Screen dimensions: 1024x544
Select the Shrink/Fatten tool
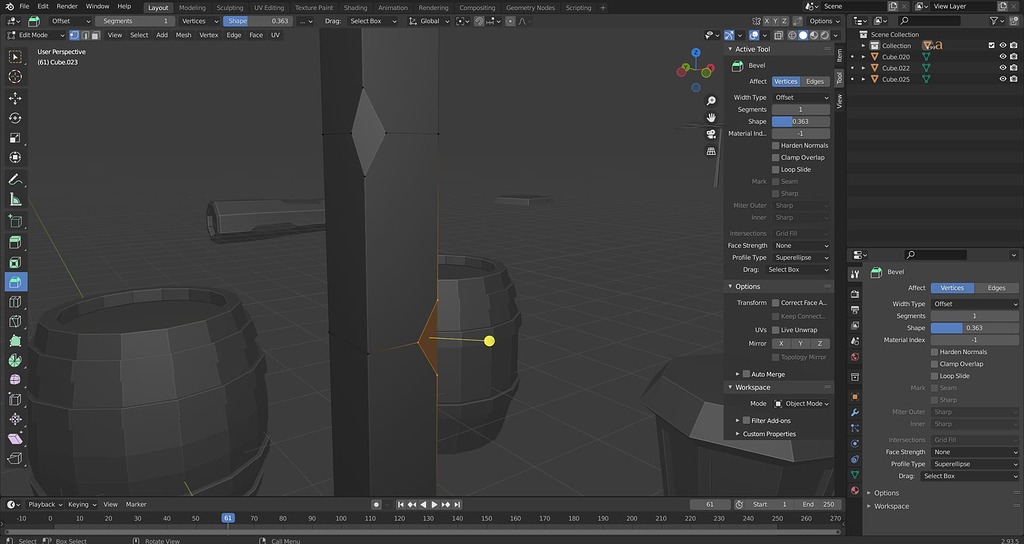coord(15,419)
